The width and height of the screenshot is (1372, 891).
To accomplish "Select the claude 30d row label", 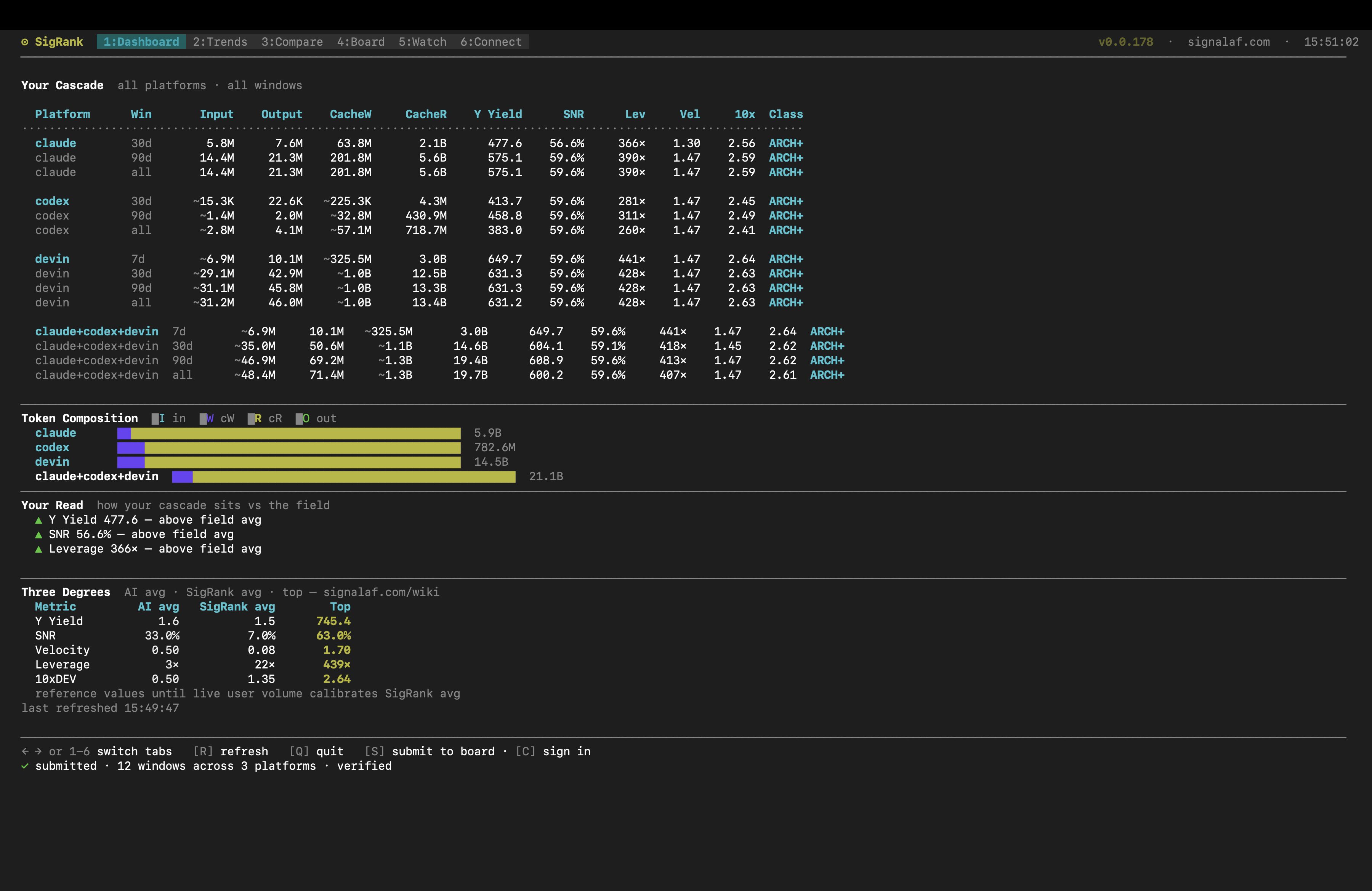I will [55, 144].
